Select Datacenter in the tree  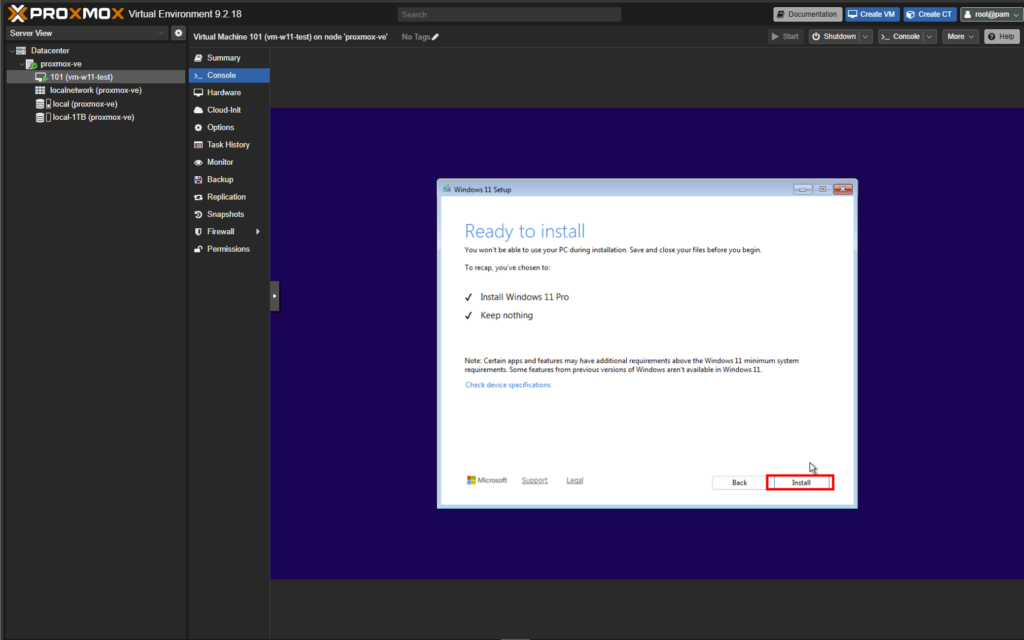pos(50,50)
